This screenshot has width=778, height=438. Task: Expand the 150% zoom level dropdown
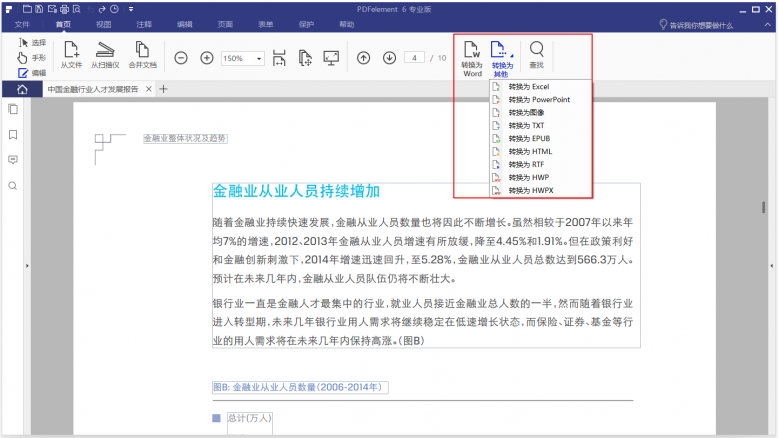pos(259,59)
